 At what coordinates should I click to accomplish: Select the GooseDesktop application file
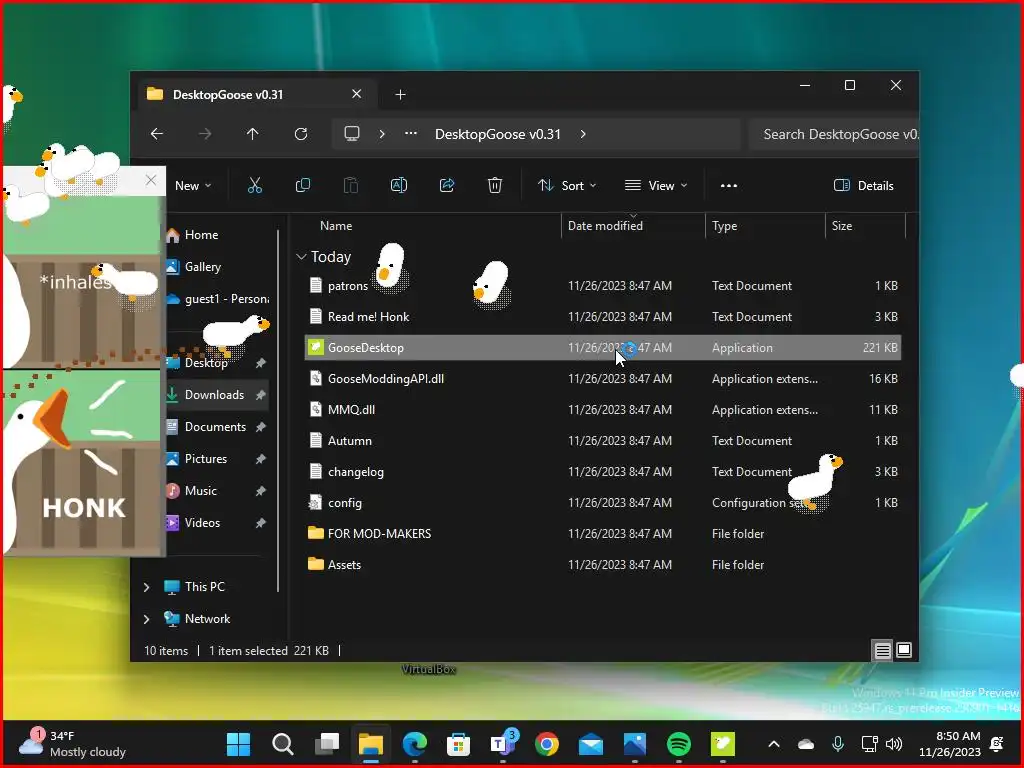603,347
